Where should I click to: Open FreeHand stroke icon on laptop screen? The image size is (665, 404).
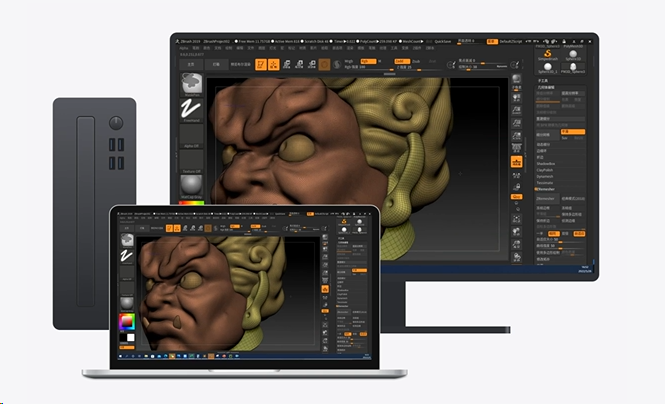[x=126, y=256]
